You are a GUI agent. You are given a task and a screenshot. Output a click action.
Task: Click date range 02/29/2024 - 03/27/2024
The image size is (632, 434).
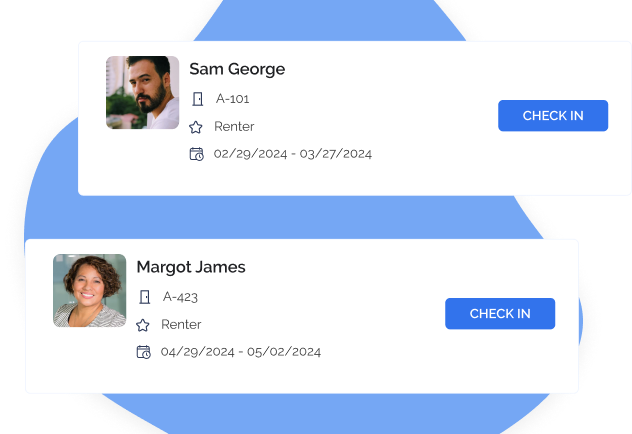click(x=293, y=154)
